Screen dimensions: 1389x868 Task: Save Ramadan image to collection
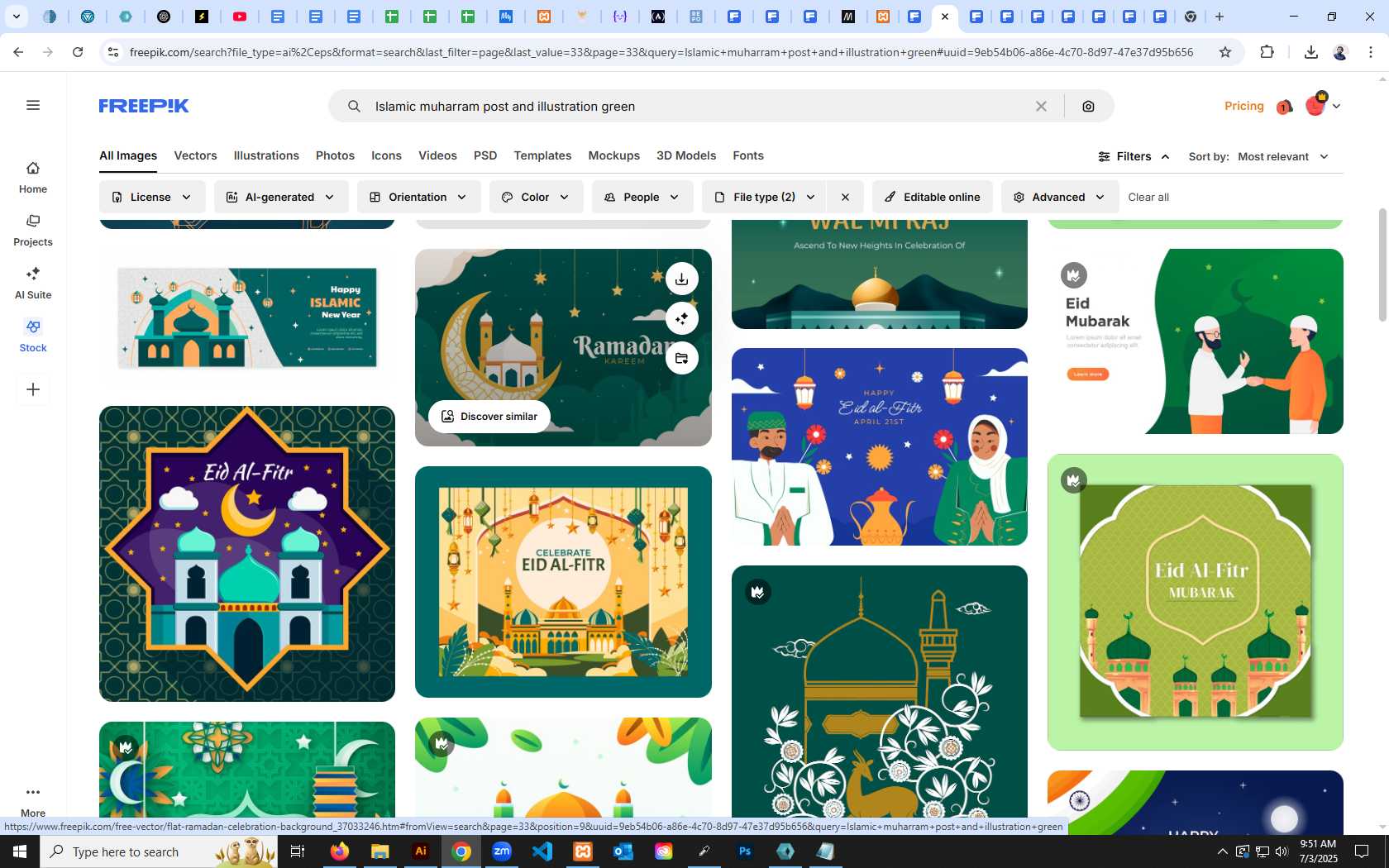click(681, 358)
